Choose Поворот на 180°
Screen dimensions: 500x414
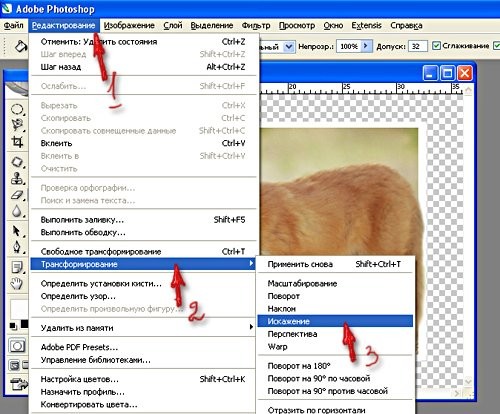click(335, 366)
